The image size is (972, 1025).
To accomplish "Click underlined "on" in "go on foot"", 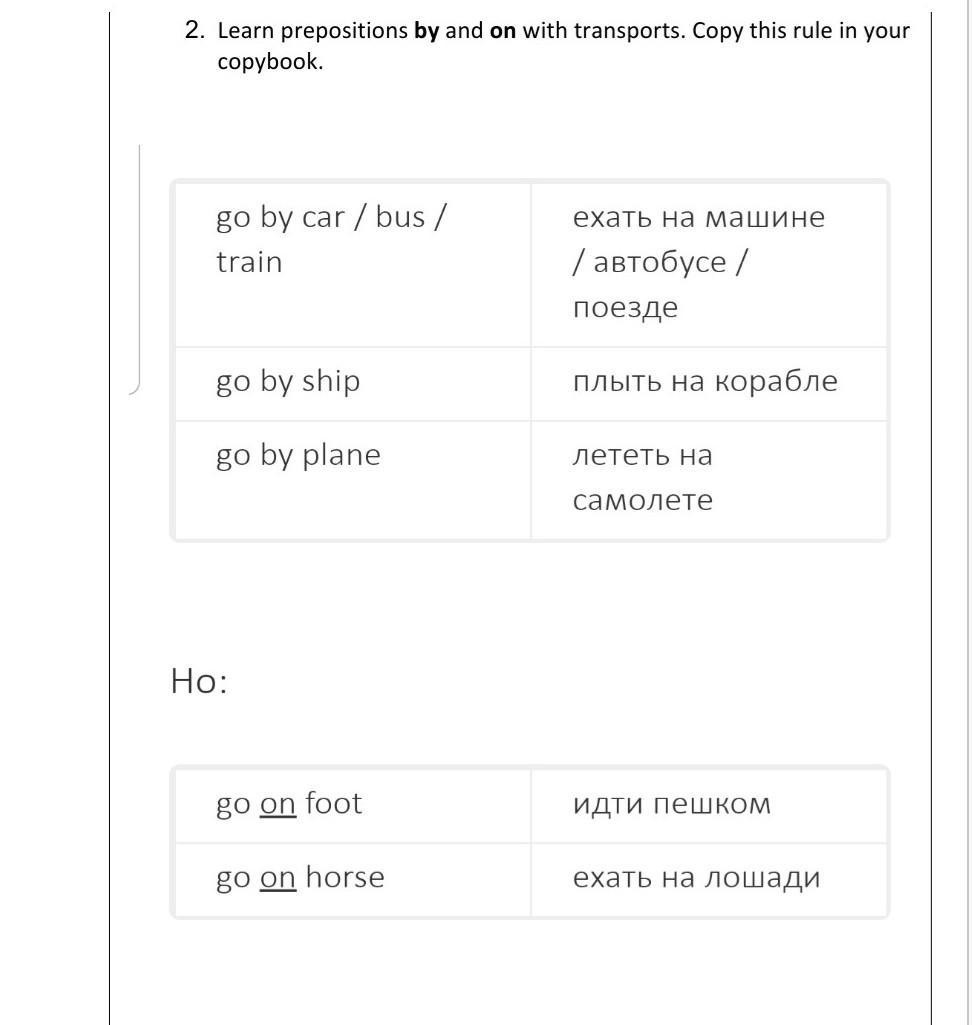I will click(278, 804).
